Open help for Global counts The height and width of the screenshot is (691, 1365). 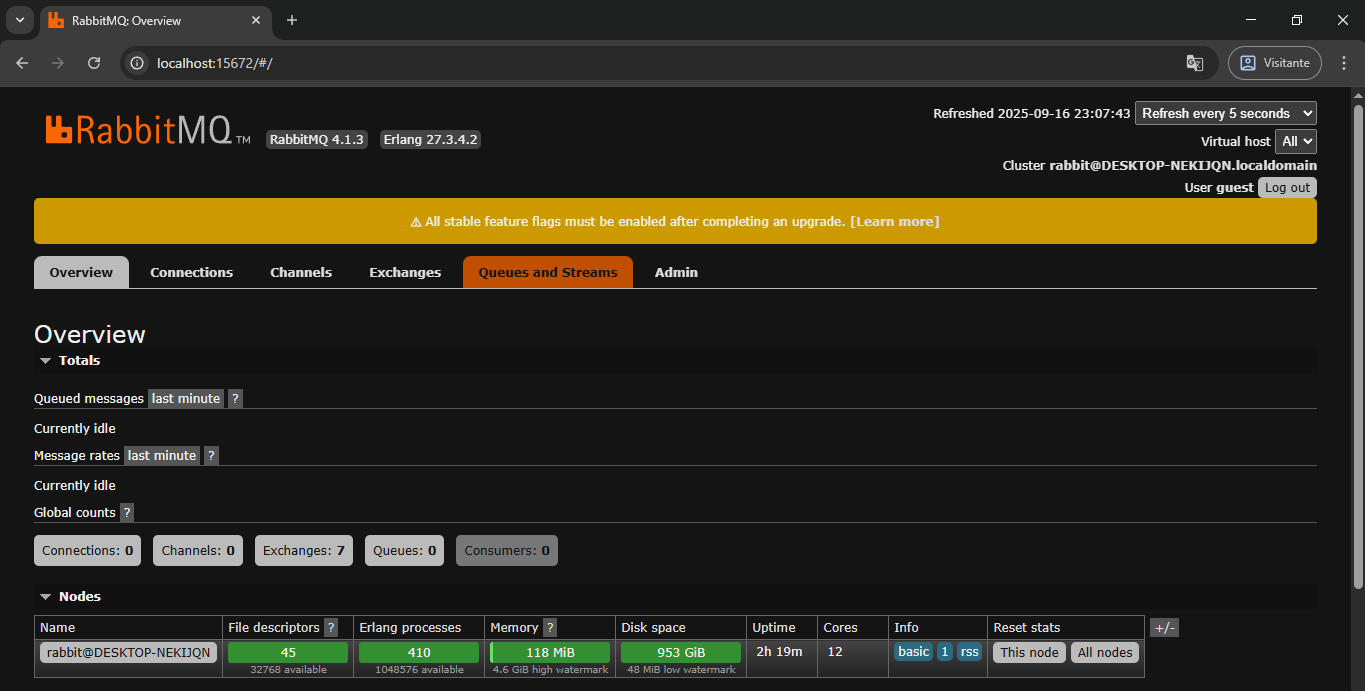point(127,512)
